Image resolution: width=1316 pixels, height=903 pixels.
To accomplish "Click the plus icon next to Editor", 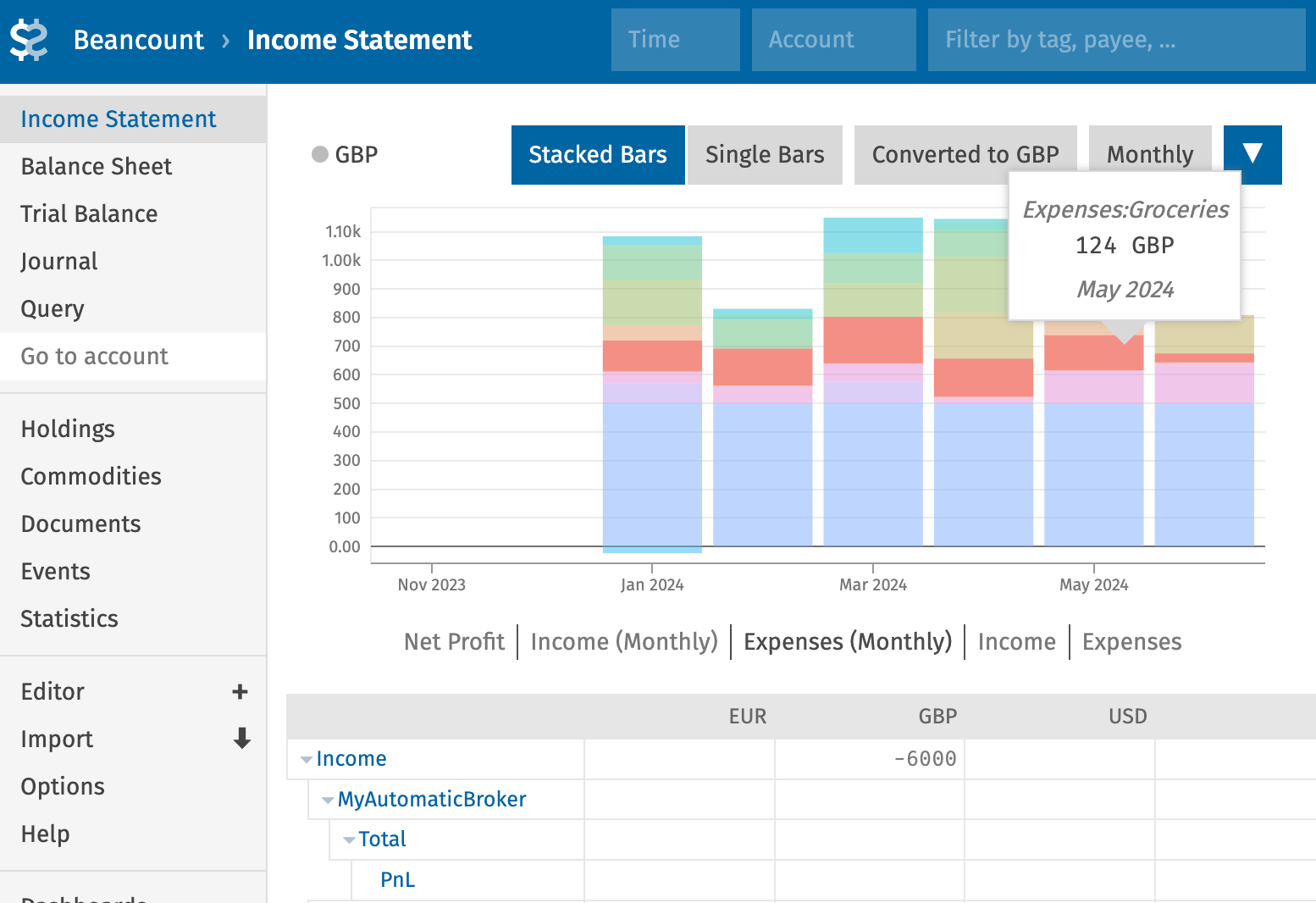I will (x=241, y=692).
